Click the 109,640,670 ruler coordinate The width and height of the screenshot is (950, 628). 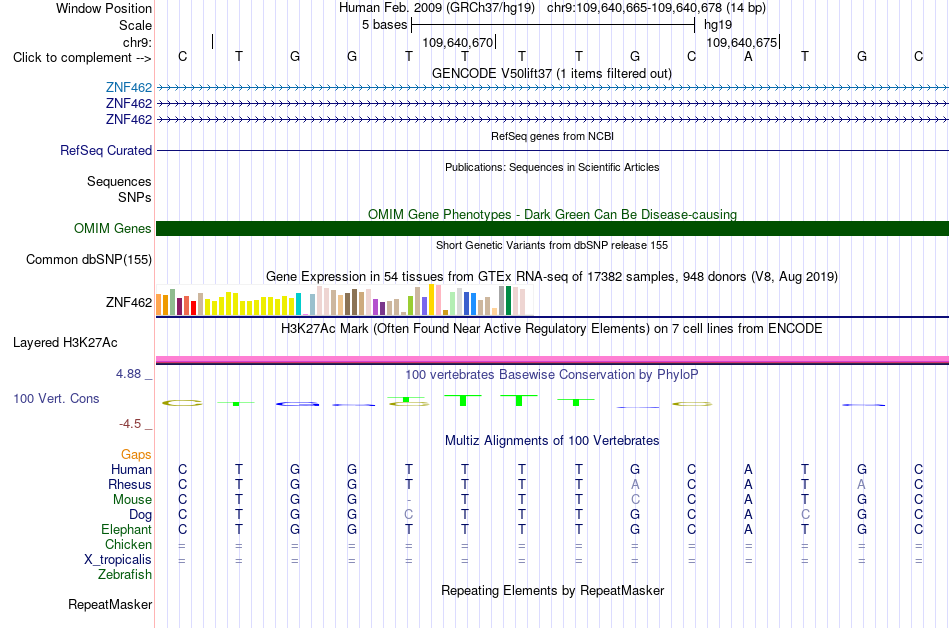[457, 42]
